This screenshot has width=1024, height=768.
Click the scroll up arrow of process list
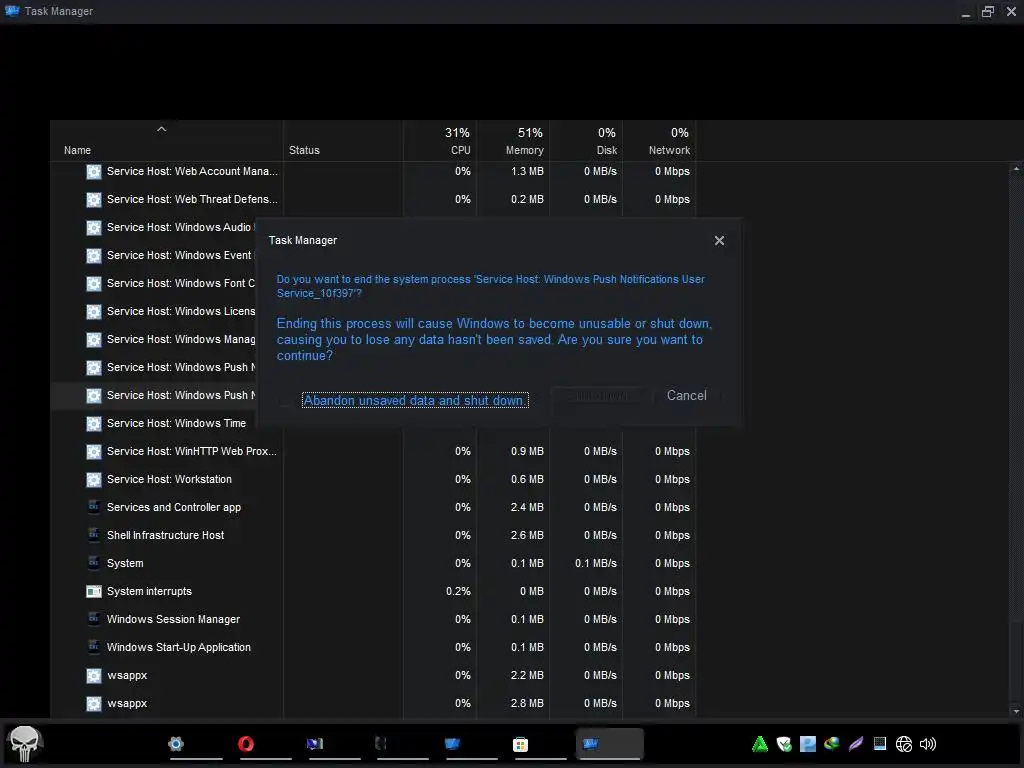point(1016,169)
